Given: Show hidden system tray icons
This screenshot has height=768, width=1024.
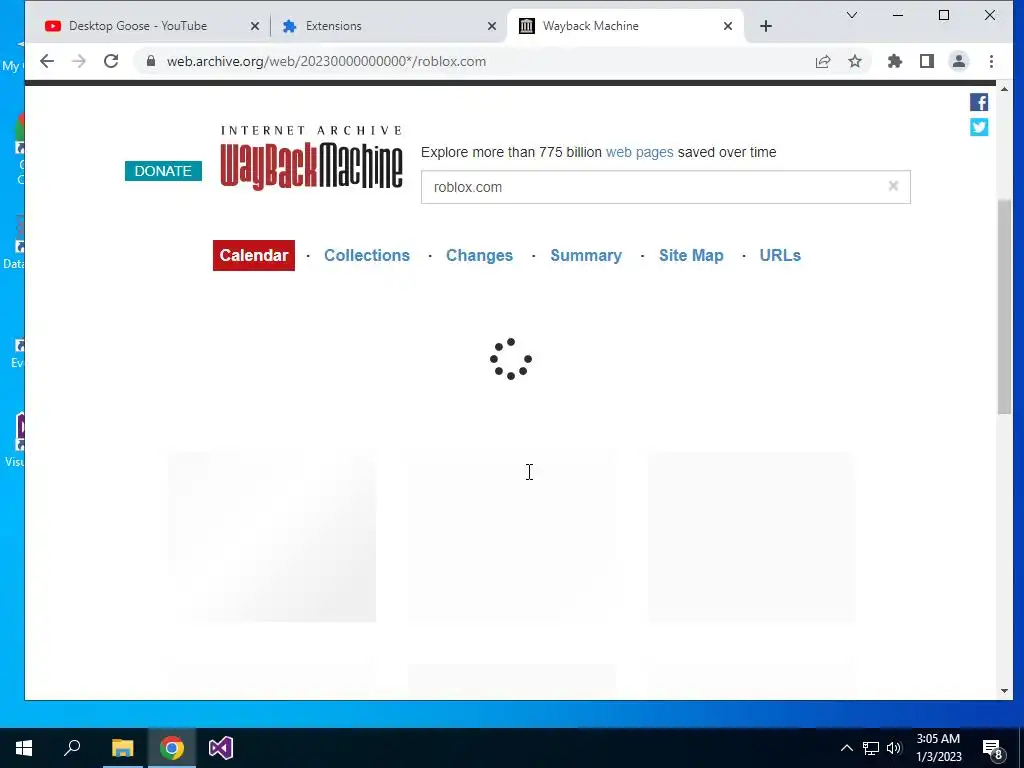Looking at the screenshot, I should click(846, 748).
